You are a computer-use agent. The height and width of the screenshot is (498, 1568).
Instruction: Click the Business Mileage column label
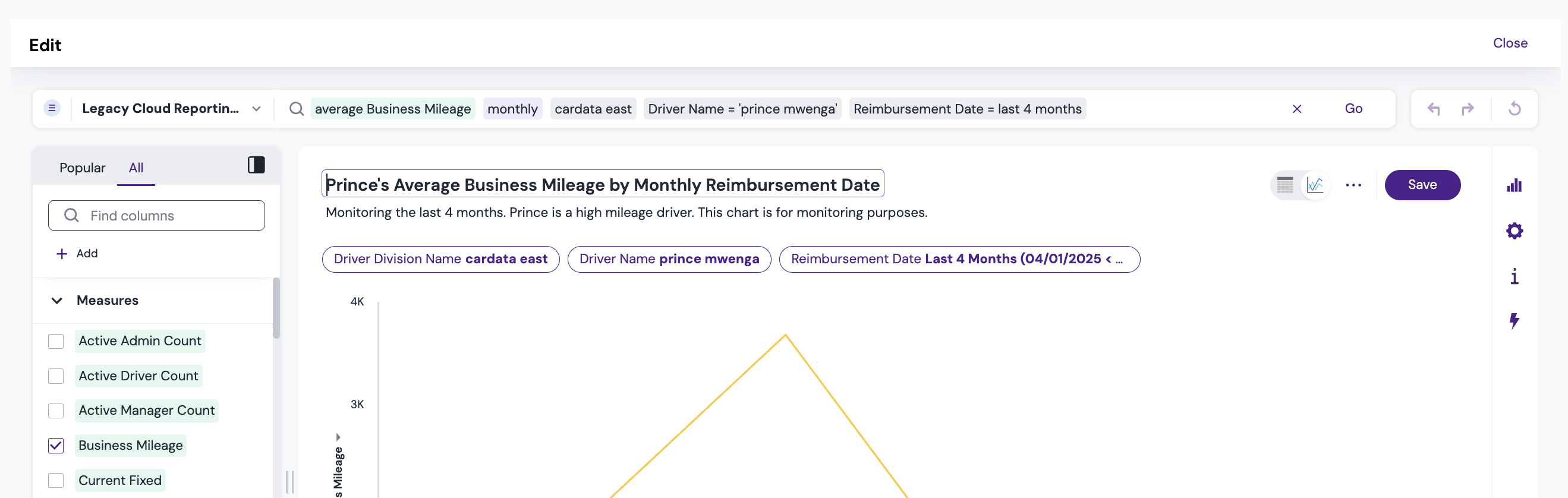(x=130, y=446)
